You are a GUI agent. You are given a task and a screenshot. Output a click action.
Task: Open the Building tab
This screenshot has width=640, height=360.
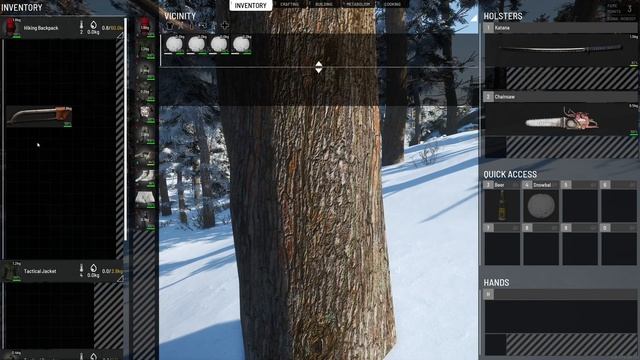pos(324,4)
